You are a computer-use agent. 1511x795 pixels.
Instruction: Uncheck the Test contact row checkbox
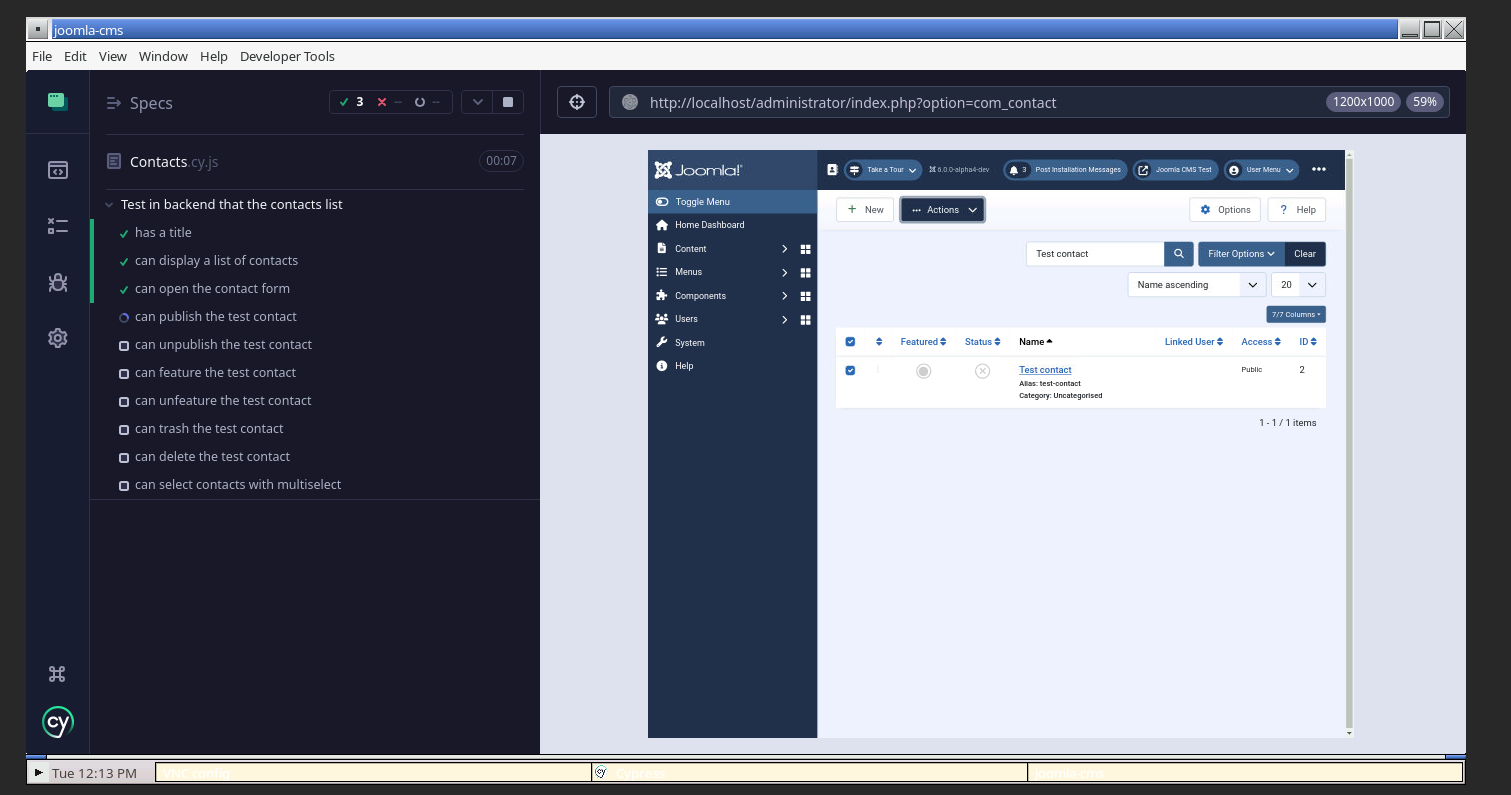(850, 370)
